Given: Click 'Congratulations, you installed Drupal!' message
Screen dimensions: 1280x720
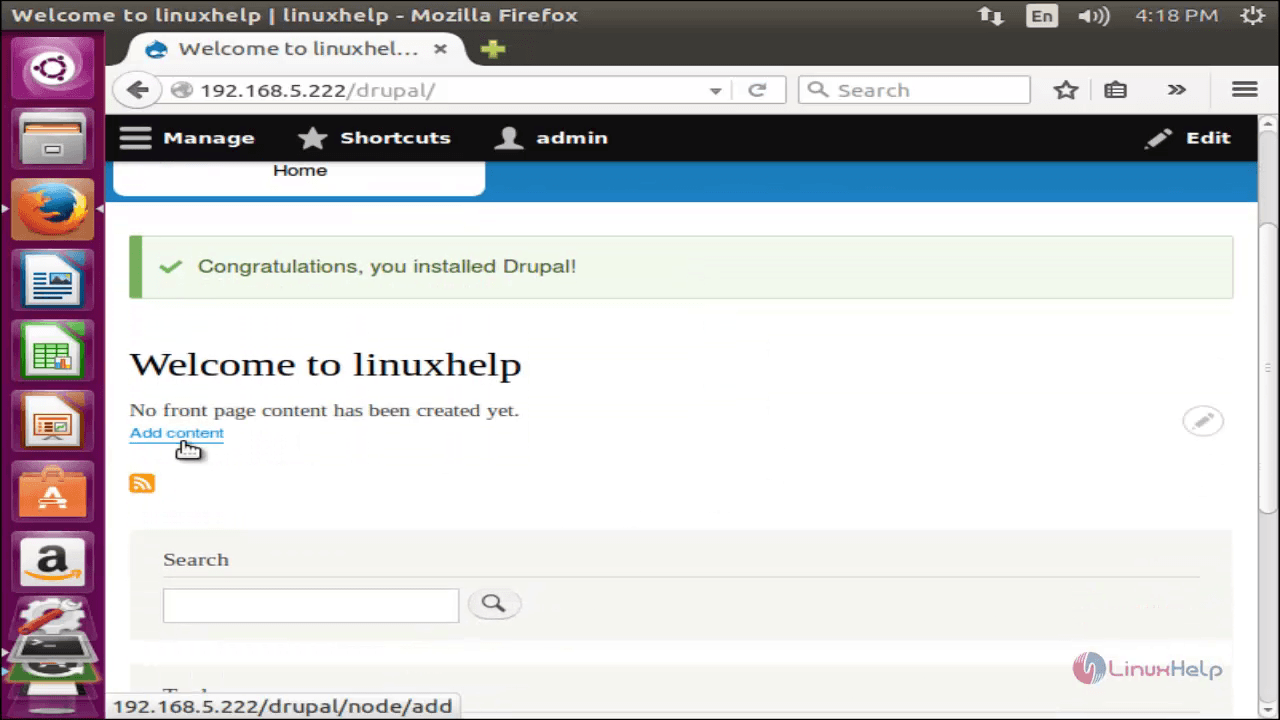Looking at the screenshot, I should 387,266.
